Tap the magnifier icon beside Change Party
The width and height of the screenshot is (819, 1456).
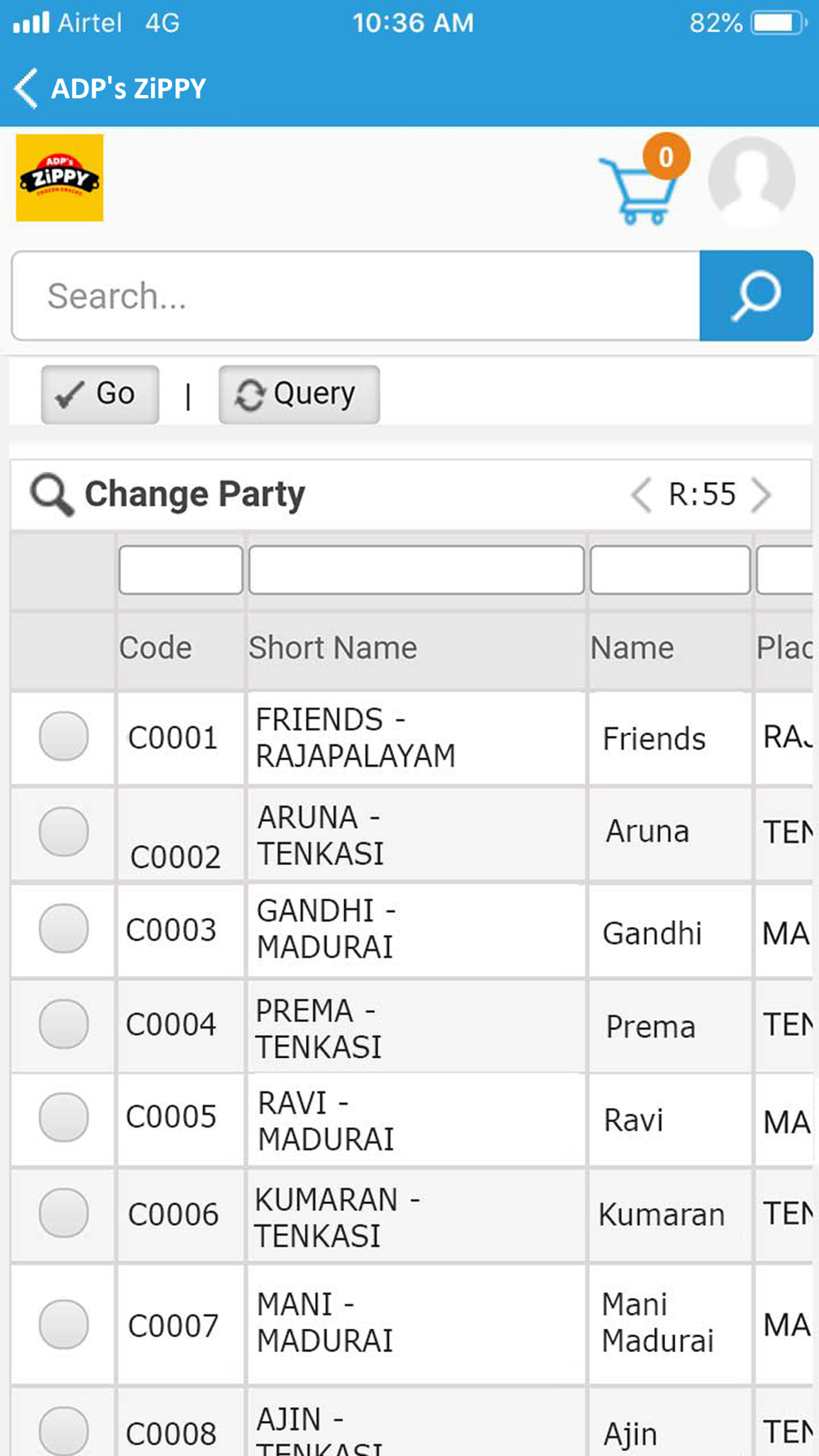52,495
